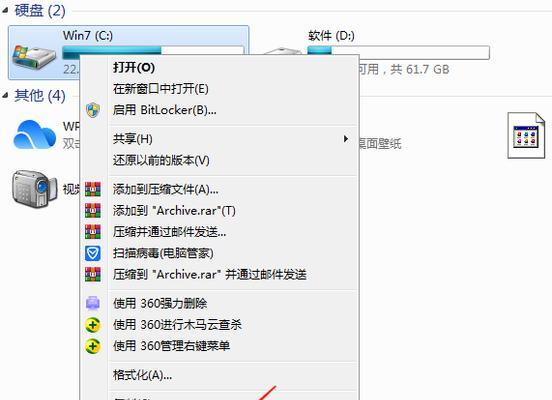Expand the 共享(H) submenu arrow

[346, 139]
